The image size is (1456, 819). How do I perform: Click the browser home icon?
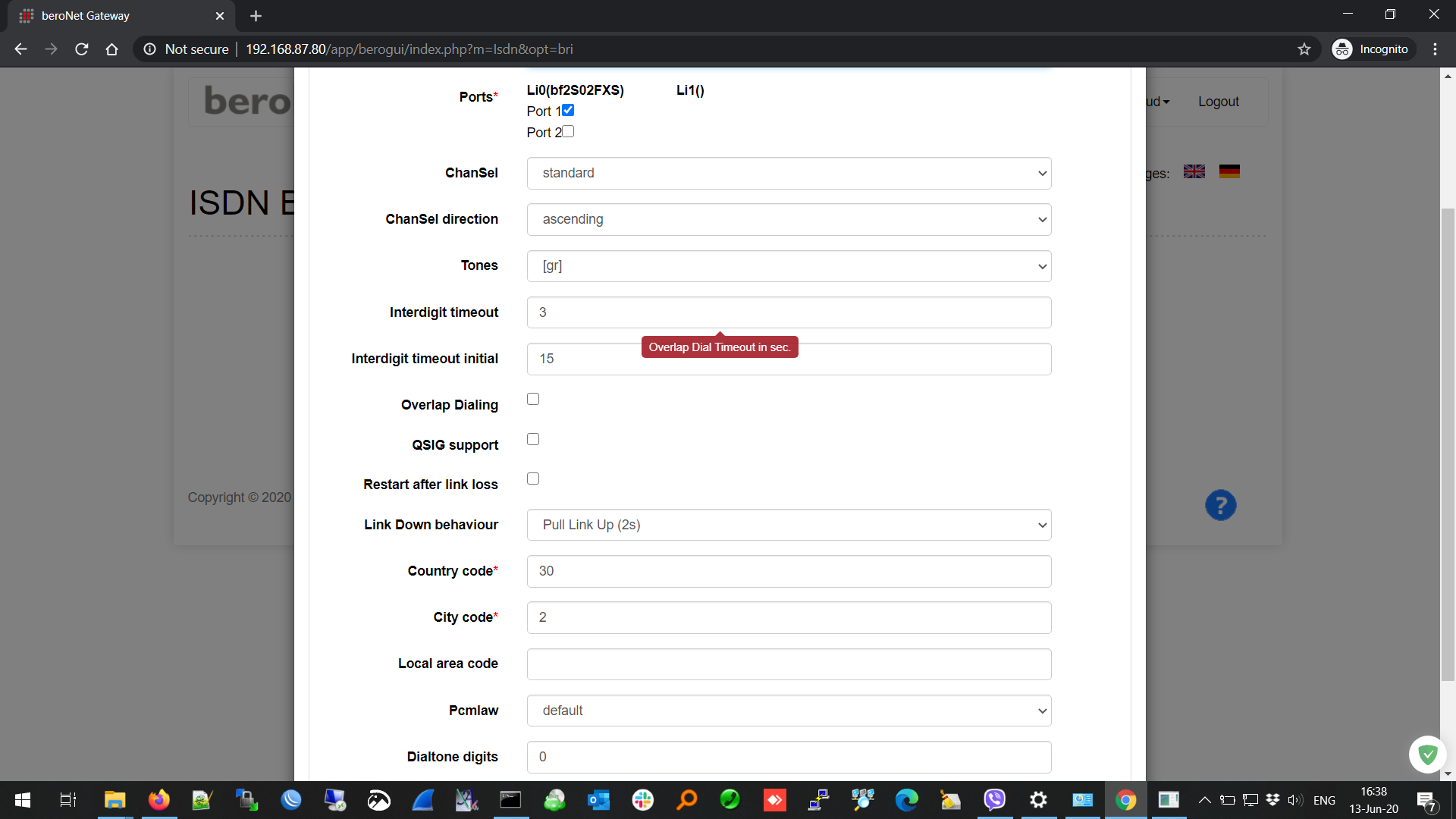point(111,49)
